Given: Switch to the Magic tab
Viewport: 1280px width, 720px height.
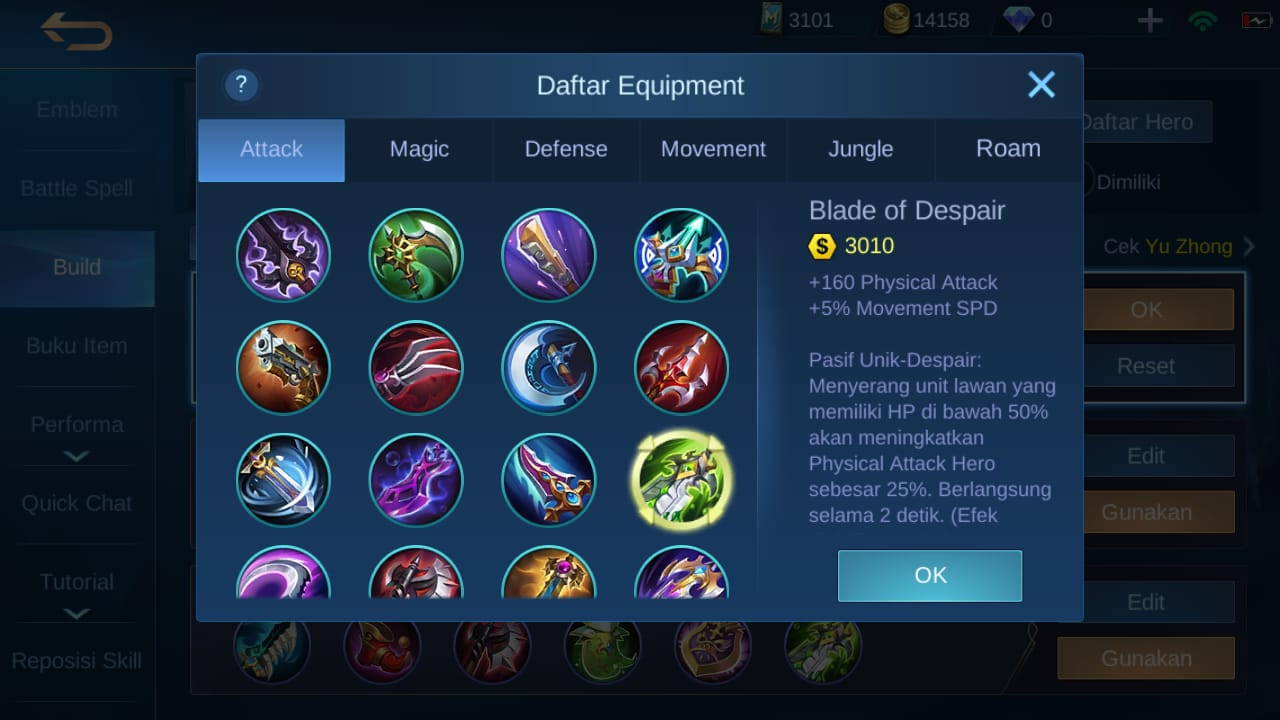Looking at the screenshot, I should [x=419, y=149].
